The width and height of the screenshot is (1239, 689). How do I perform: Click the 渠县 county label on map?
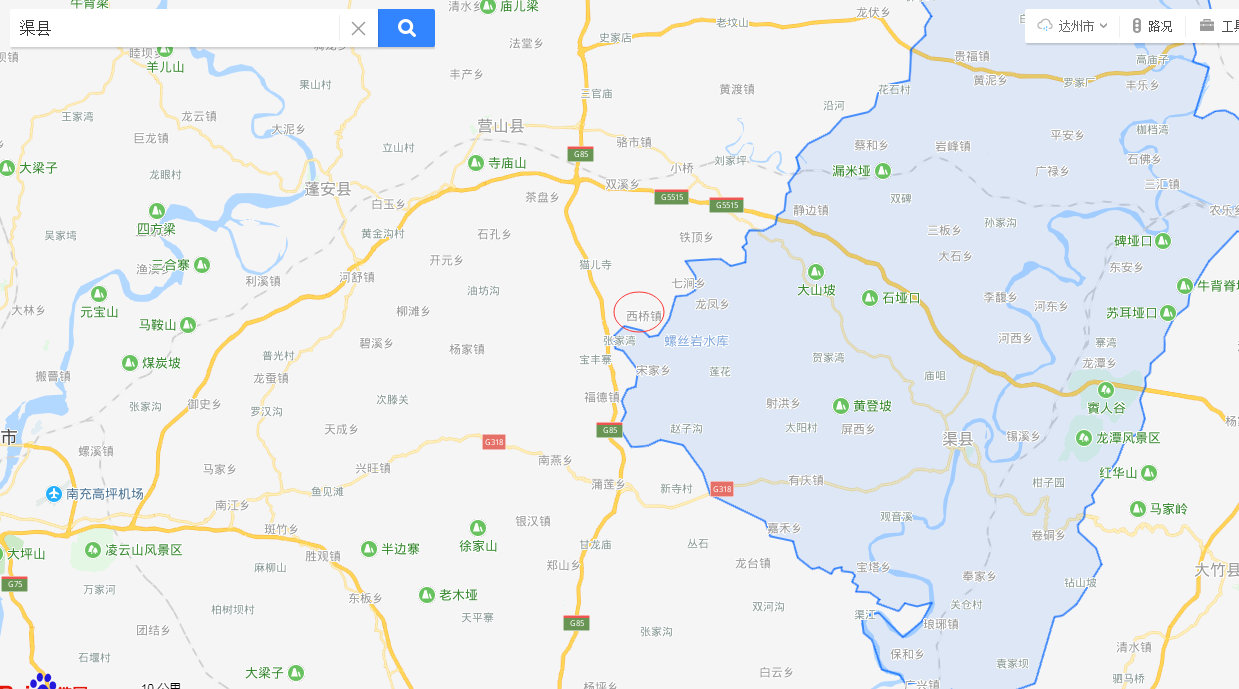(958, 439)
